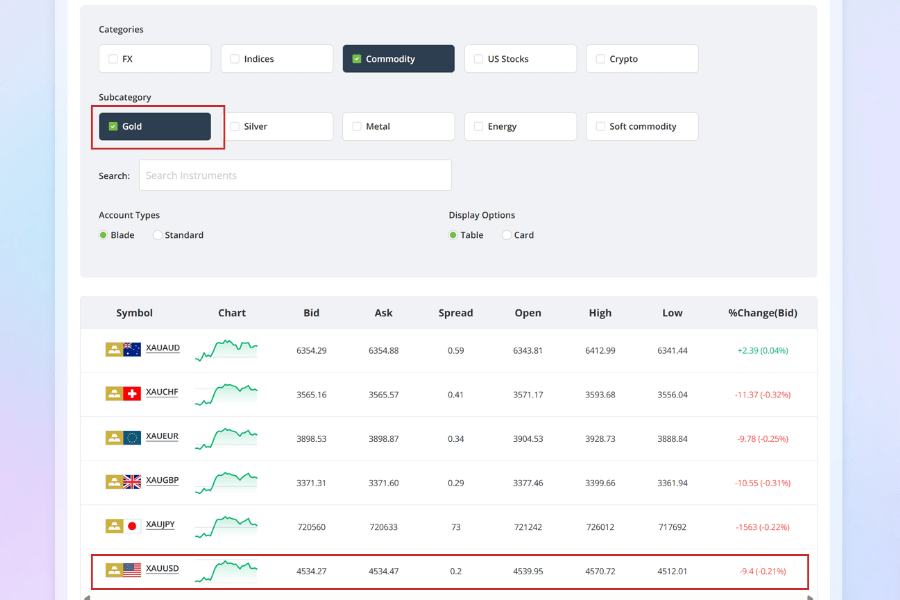Open the XAUAUD symbol link
The image size is (900, 600).
(162, 348)
